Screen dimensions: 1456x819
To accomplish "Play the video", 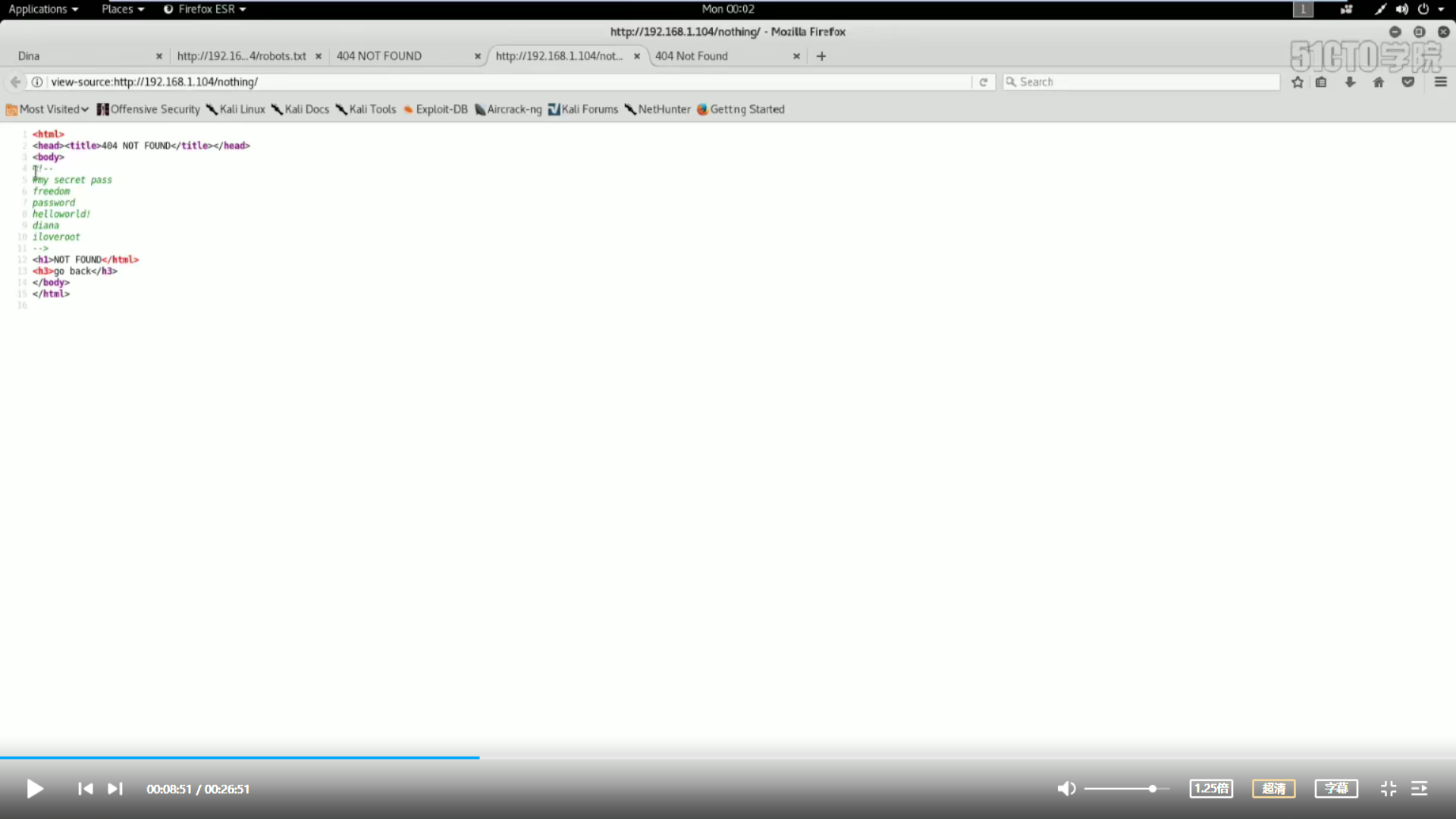I will (x=35, y=789).
